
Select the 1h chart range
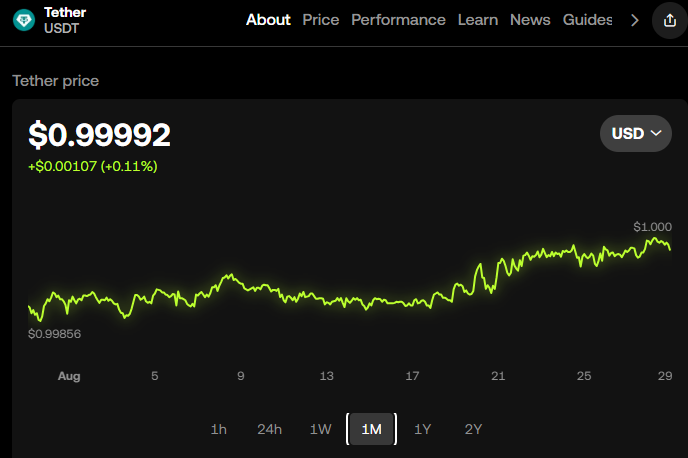point(219,429)
